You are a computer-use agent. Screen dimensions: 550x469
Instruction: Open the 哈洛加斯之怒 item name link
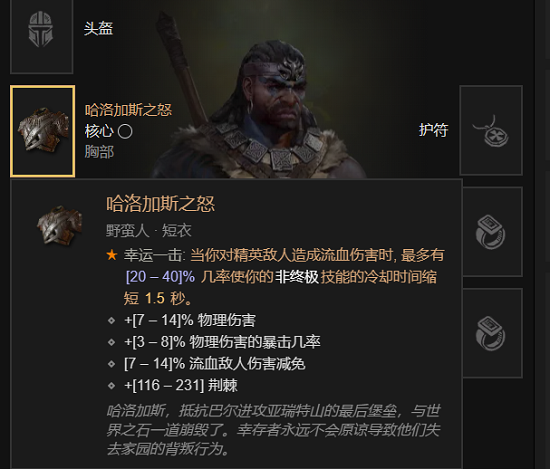(128, 110)
